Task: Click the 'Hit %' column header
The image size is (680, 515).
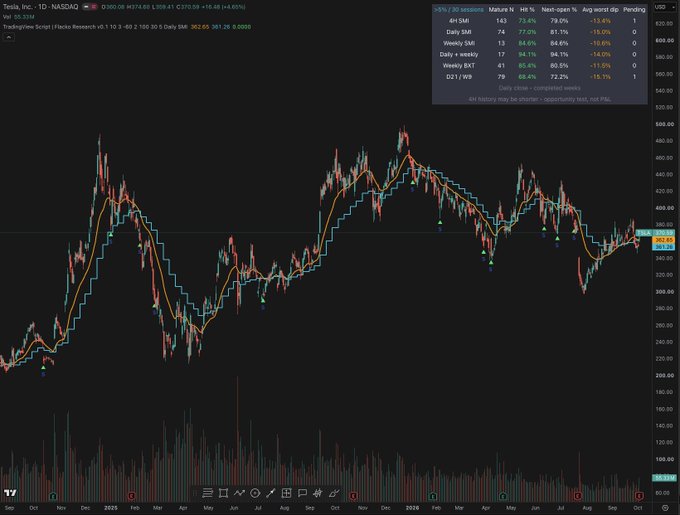Action: [x=527, y=10]
